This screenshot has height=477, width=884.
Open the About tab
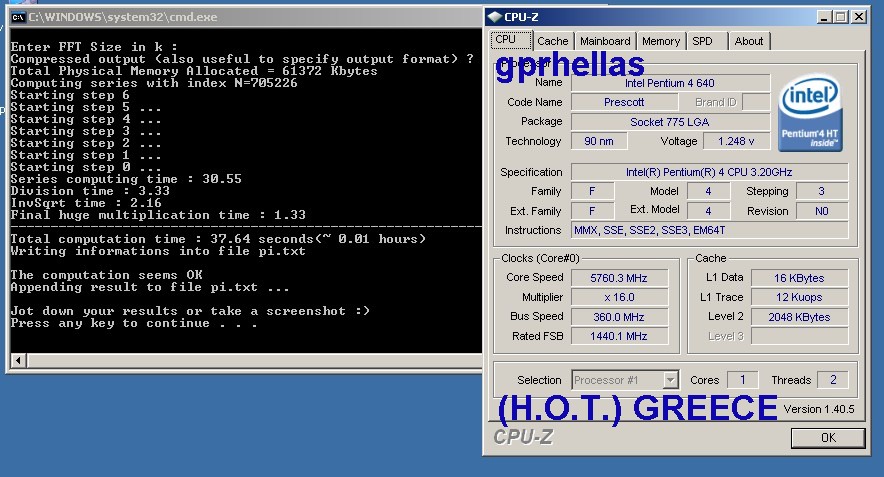tap(749, 41)
